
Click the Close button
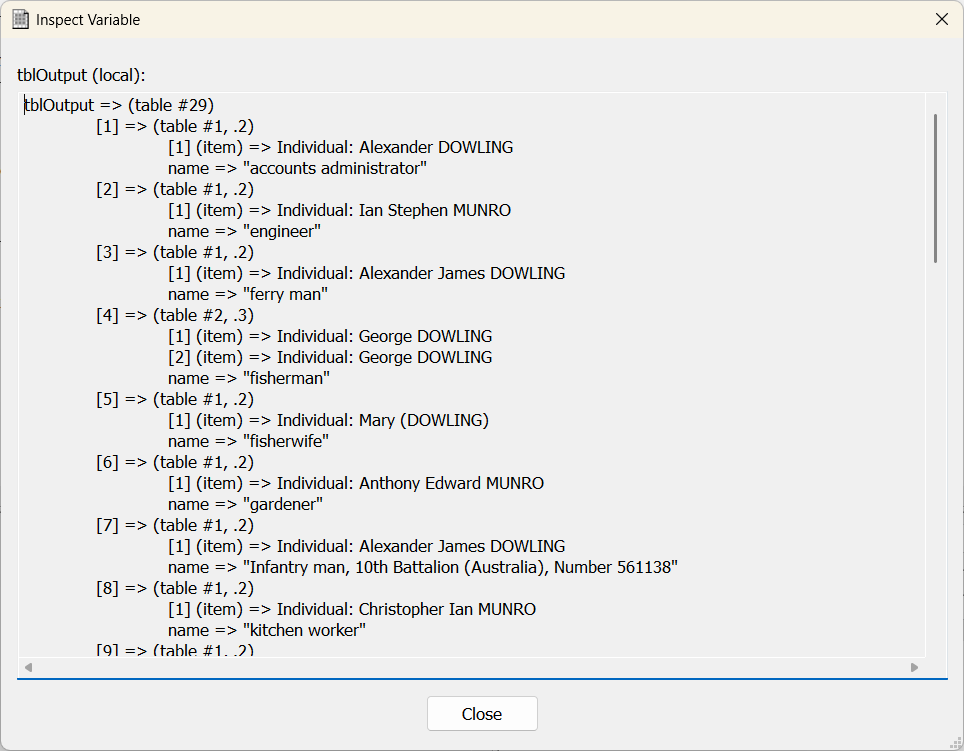click(482, 714)
